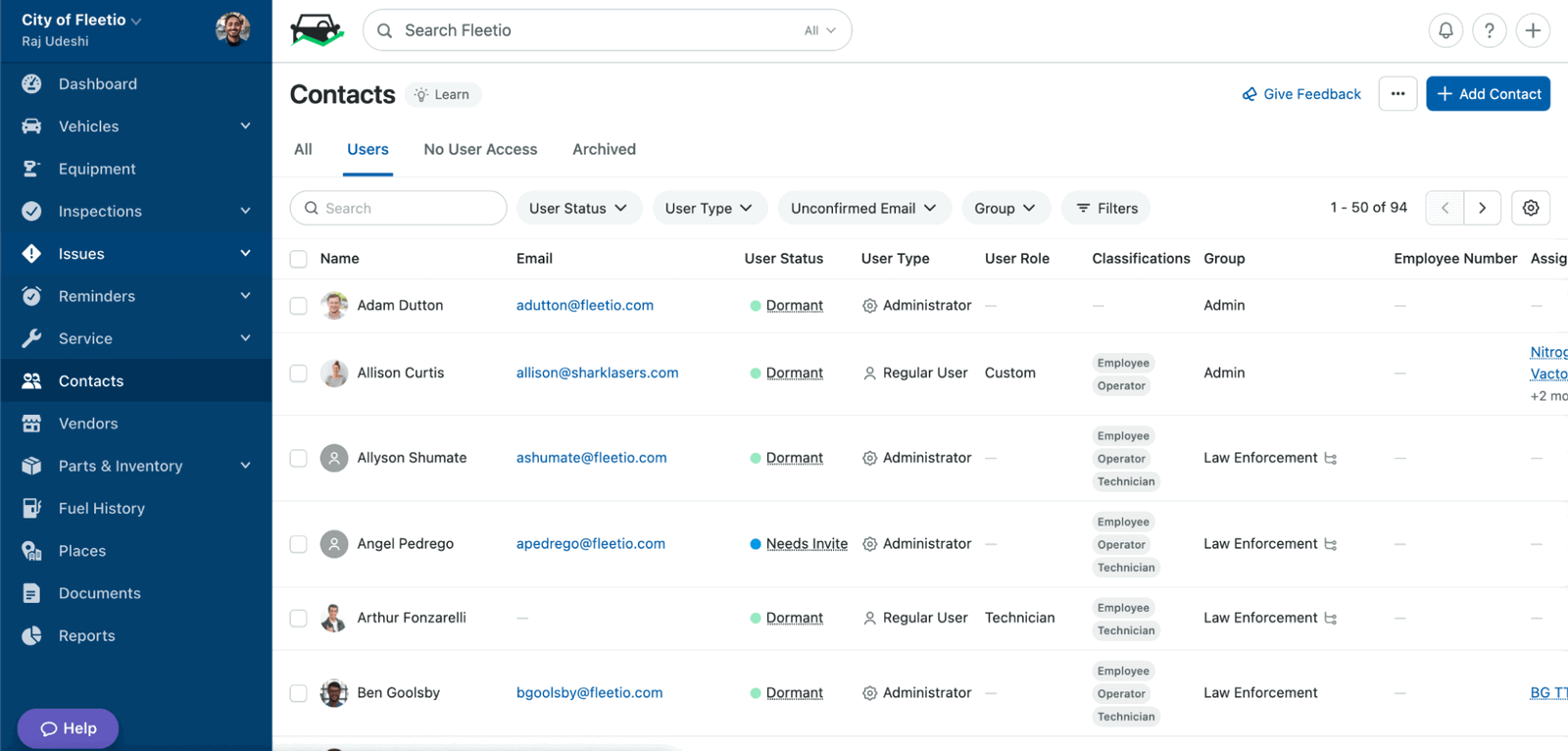Open Vendors from the sidebar

click(x=135, y=424)
